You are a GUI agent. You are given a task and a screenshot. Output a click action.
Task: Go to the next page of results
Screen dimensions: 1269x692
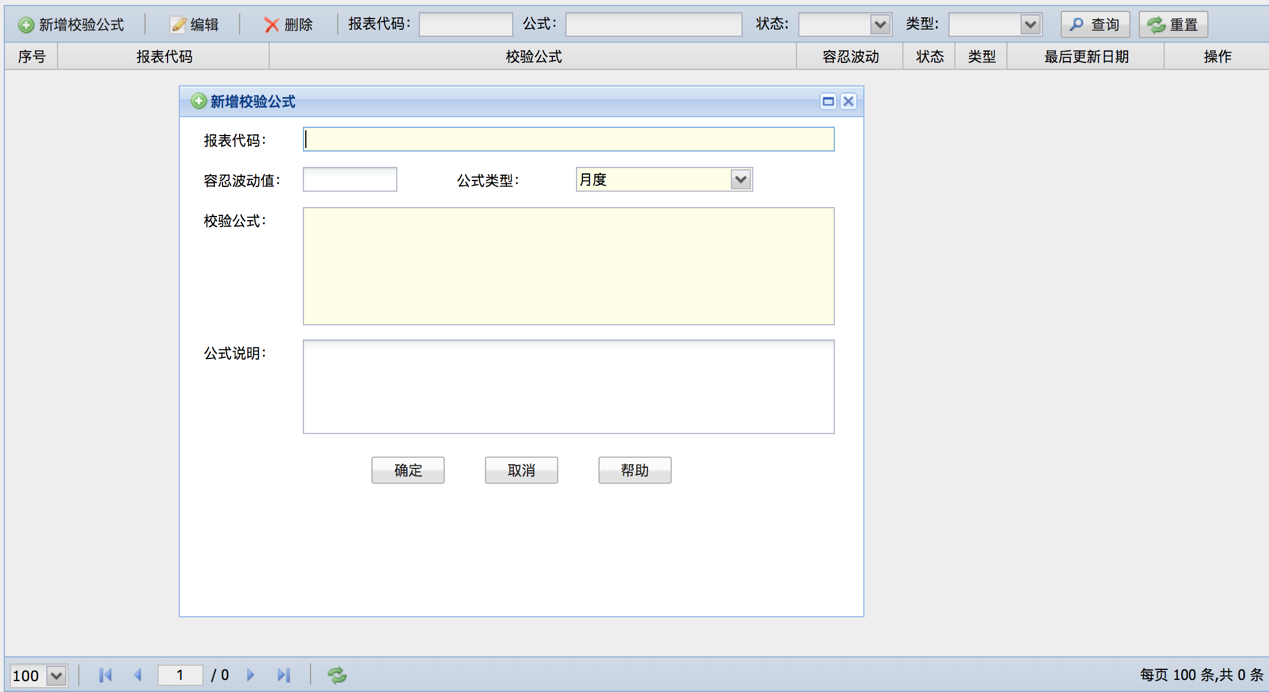(x=251, y=676)
